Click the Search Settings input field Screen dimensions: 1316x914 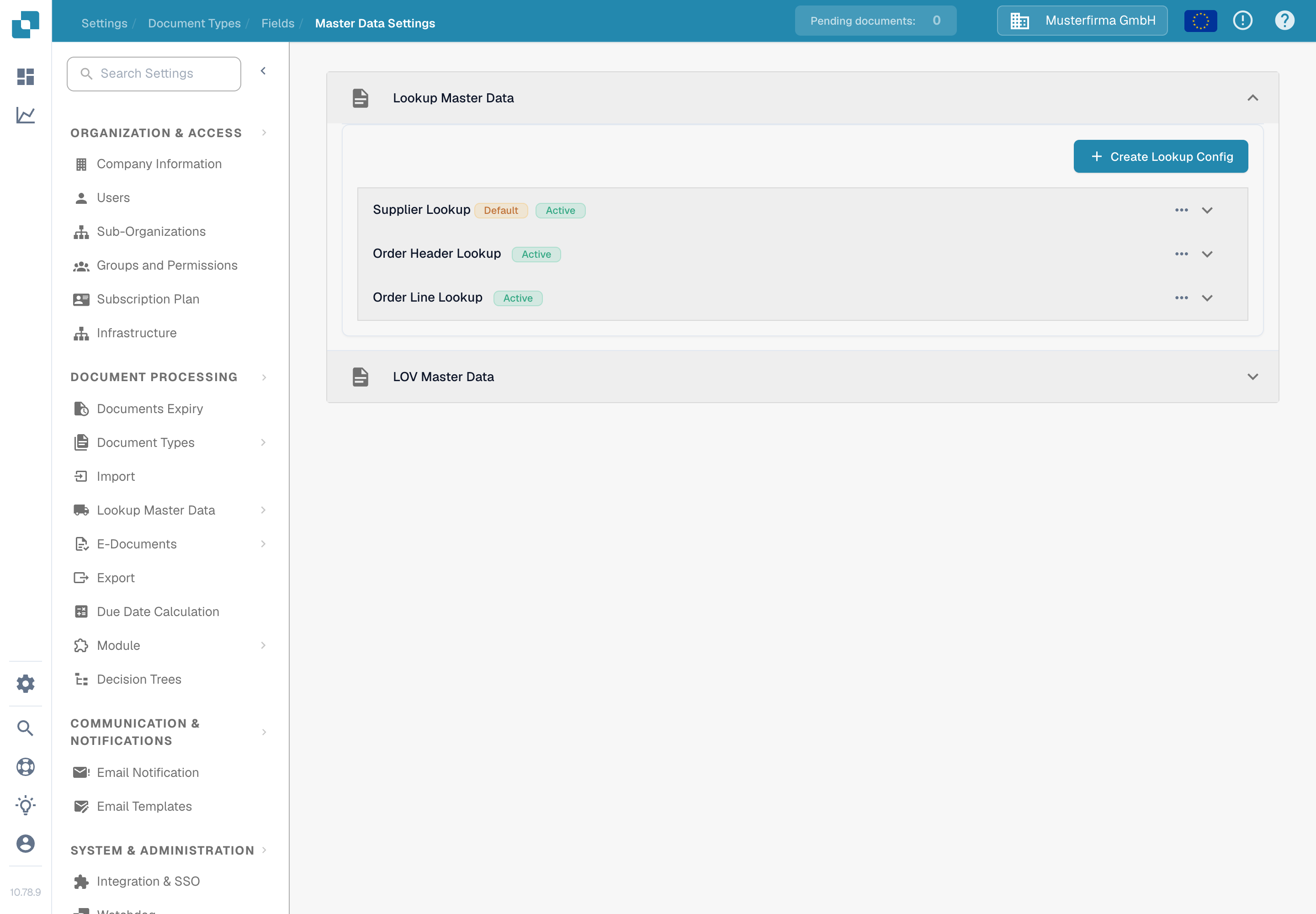(x=154, y=74)
